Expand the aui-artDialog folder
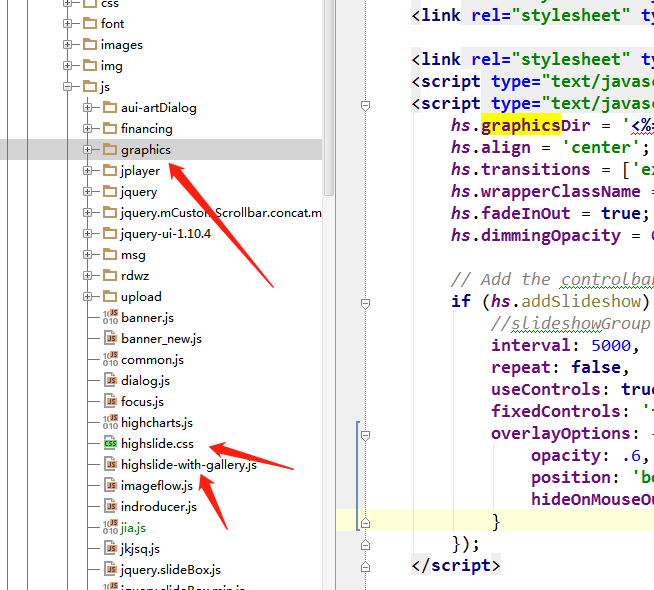 87,108
